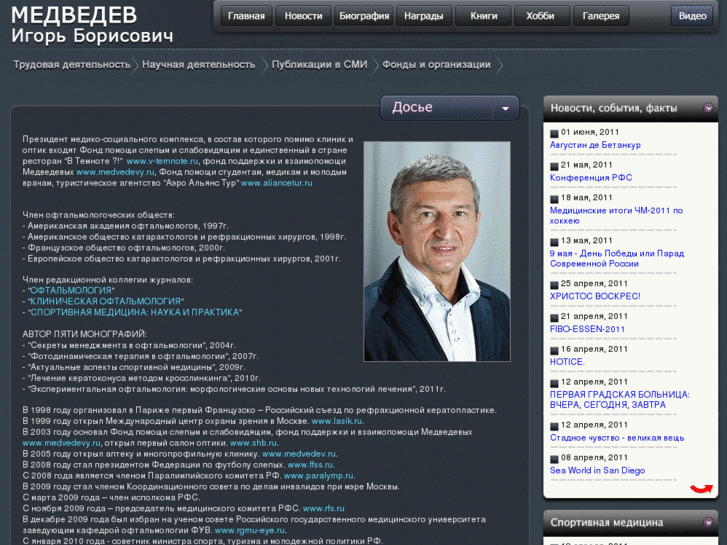
Task: Open the ОФТАЛЬМОЛОГИЯ journal link
Action: [x=71, y=290]
